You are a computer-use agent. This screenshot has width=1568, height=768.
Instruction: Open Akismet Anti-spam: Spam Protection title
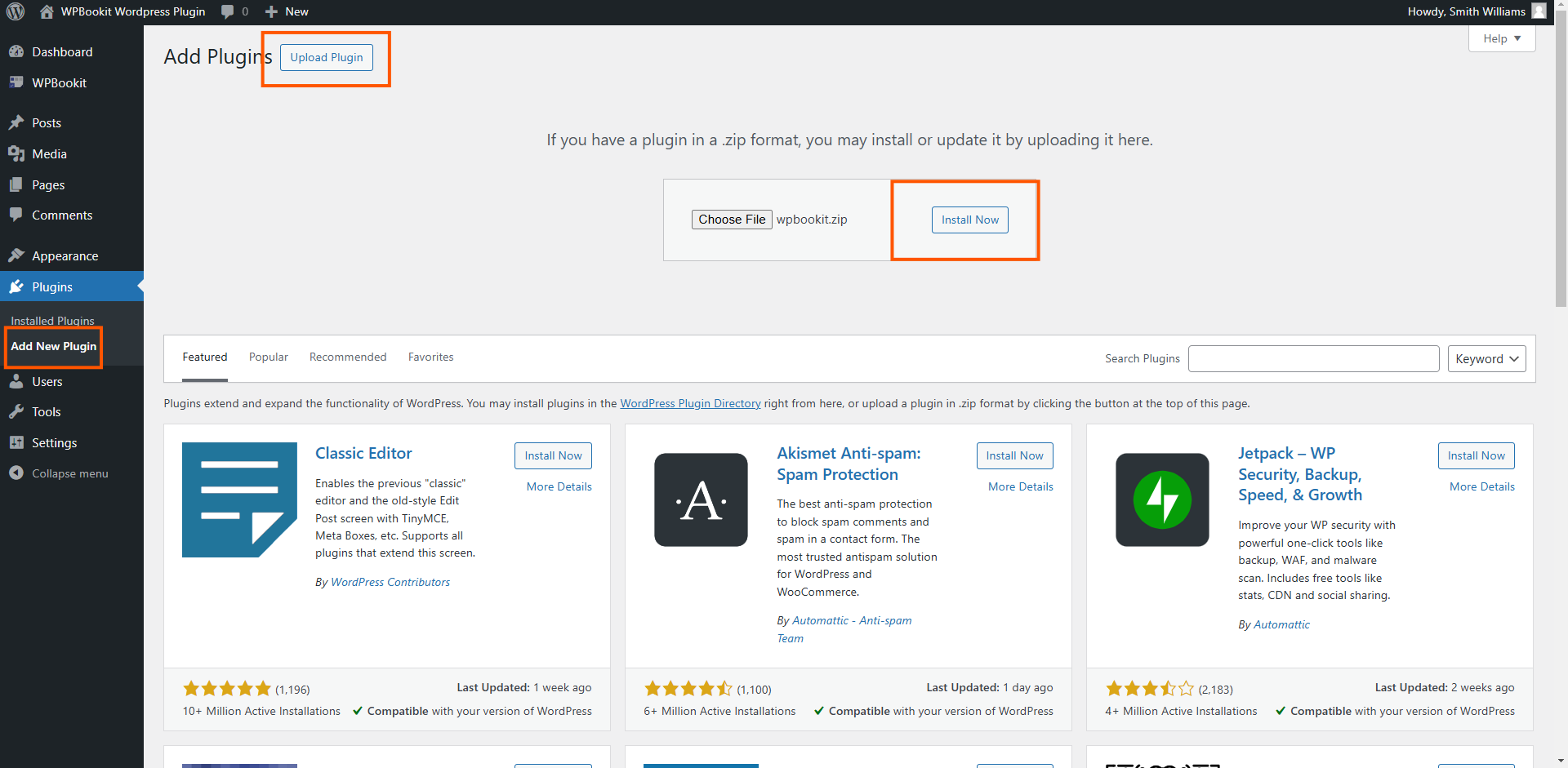tap(849, 464)
